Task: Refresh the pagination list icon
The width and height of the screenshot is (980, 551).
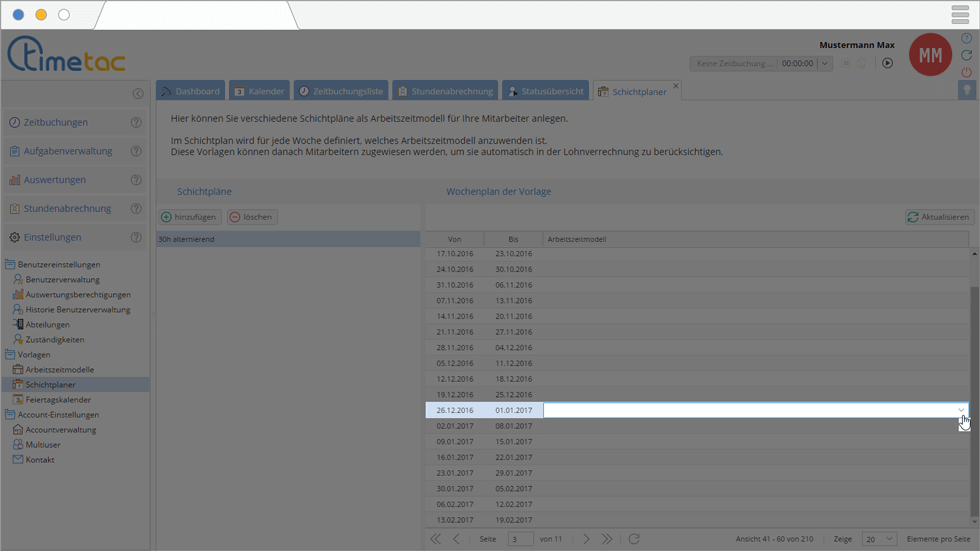Action: 633,539
